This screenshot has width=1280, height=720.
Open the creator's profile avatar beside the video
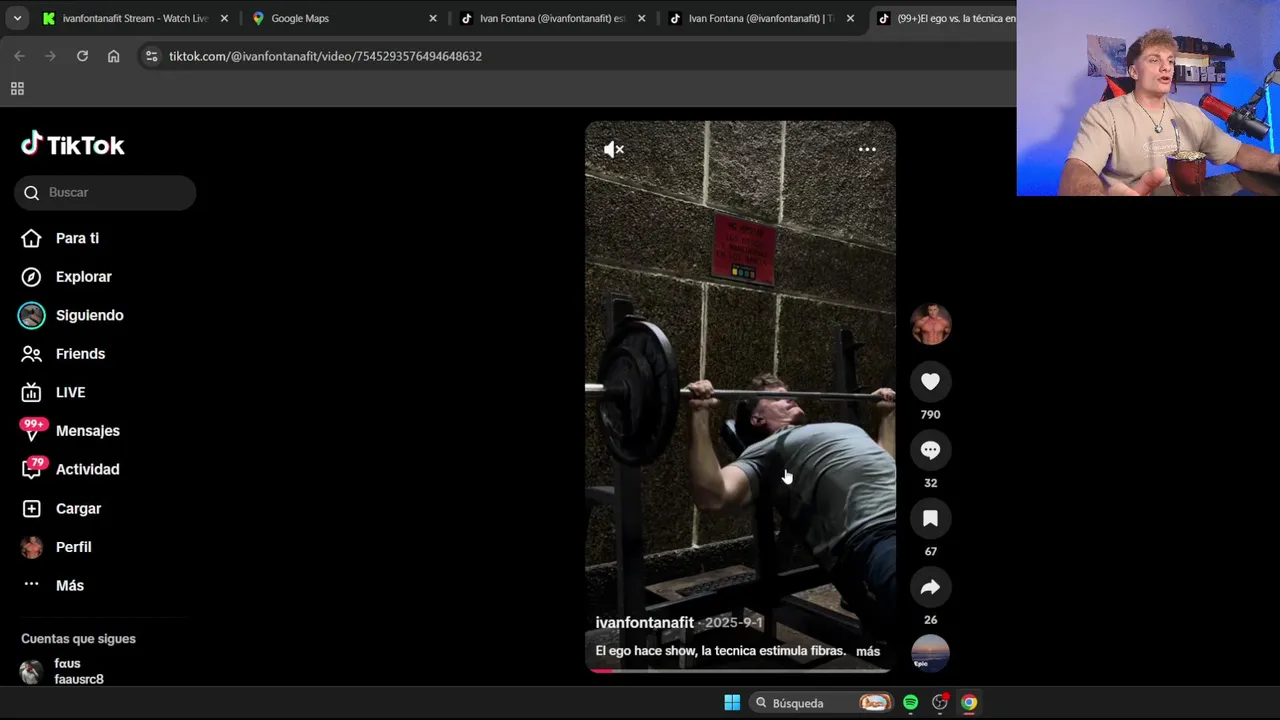coord(931,324)
